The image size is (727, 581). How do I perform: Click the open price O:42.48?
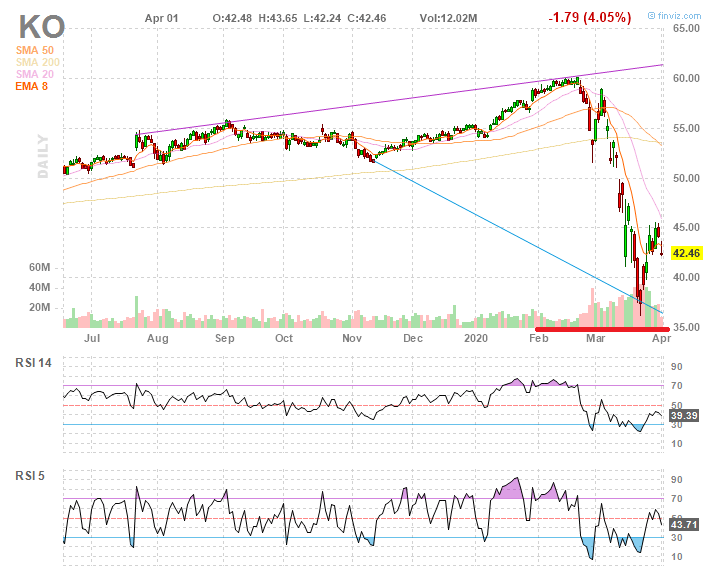click(232, 18)
